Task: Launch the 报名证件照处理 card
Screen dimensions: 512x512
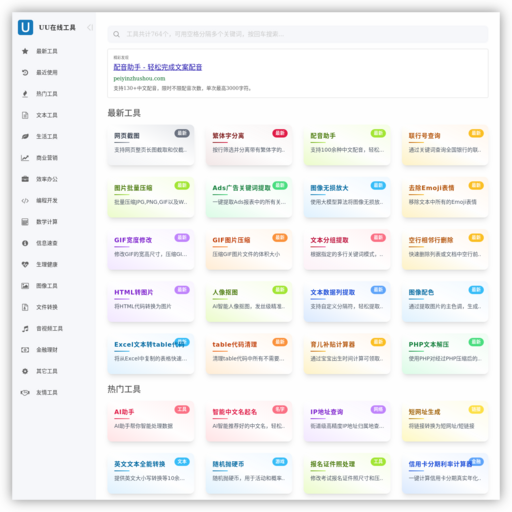Action: pos(347,473)
